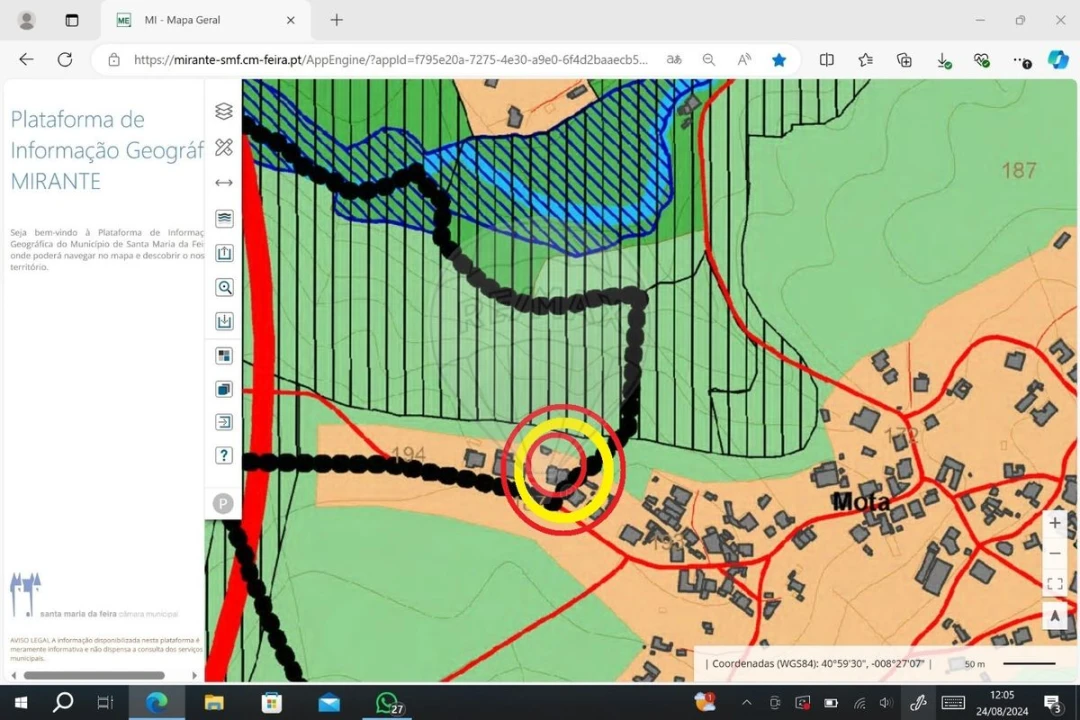1080x720 pixels.
Task: Reset the map north orientation arrow
Action: [x=1055, y=616]
